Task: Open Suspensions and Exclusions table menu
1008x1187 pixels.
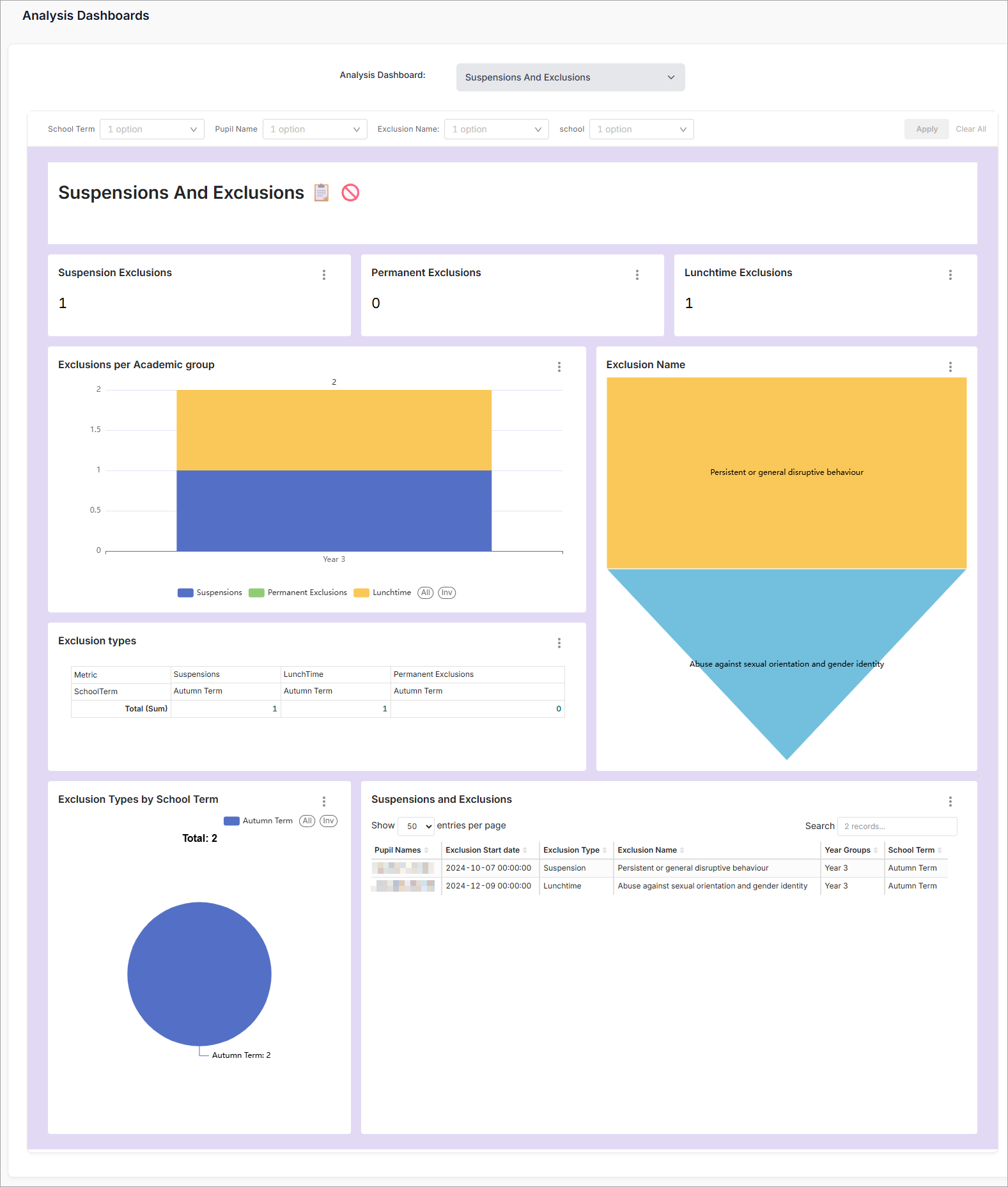Action: click(x=950, y=802)
